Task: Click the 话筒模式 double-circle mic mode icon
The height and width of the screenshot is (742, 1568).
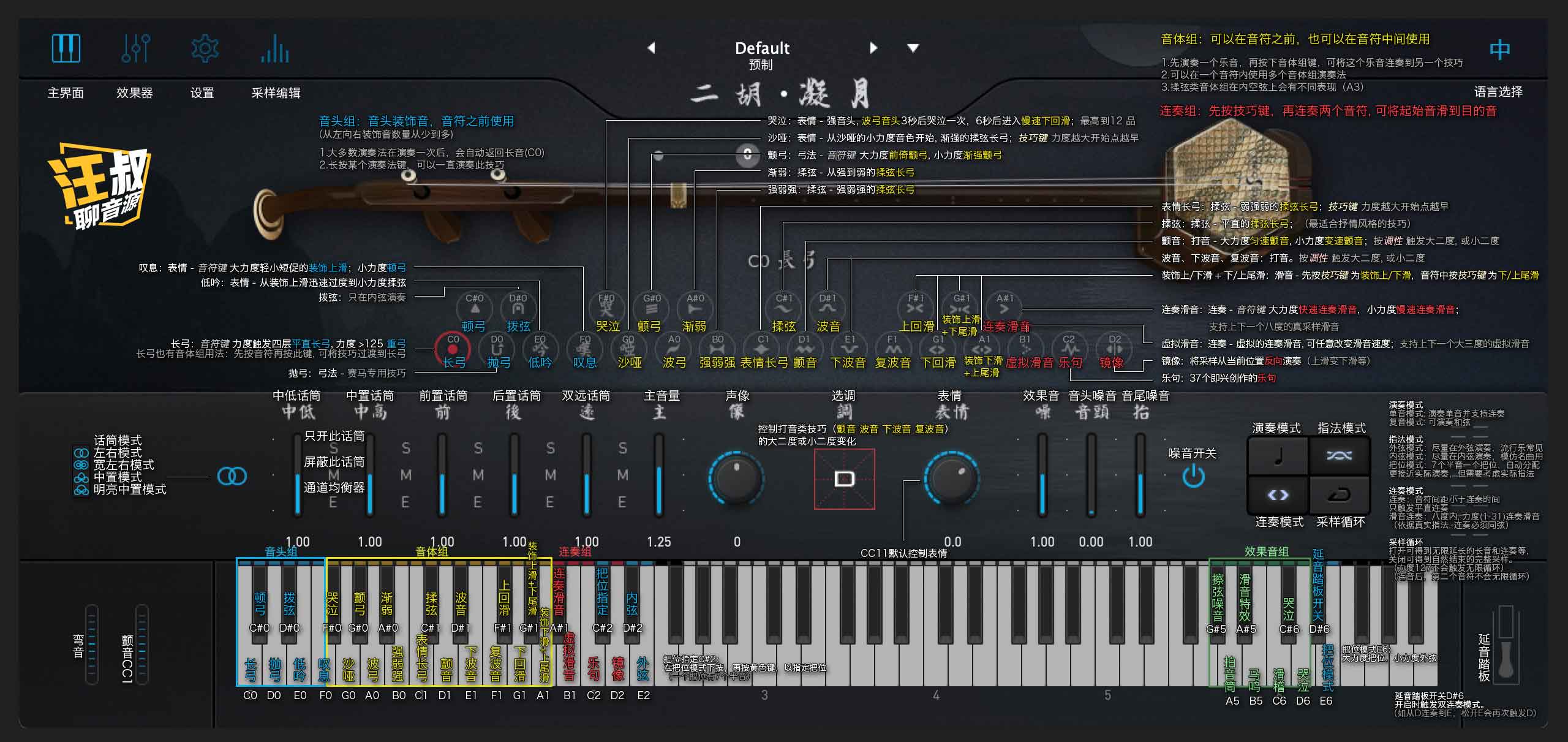Action: click(233, 476)
